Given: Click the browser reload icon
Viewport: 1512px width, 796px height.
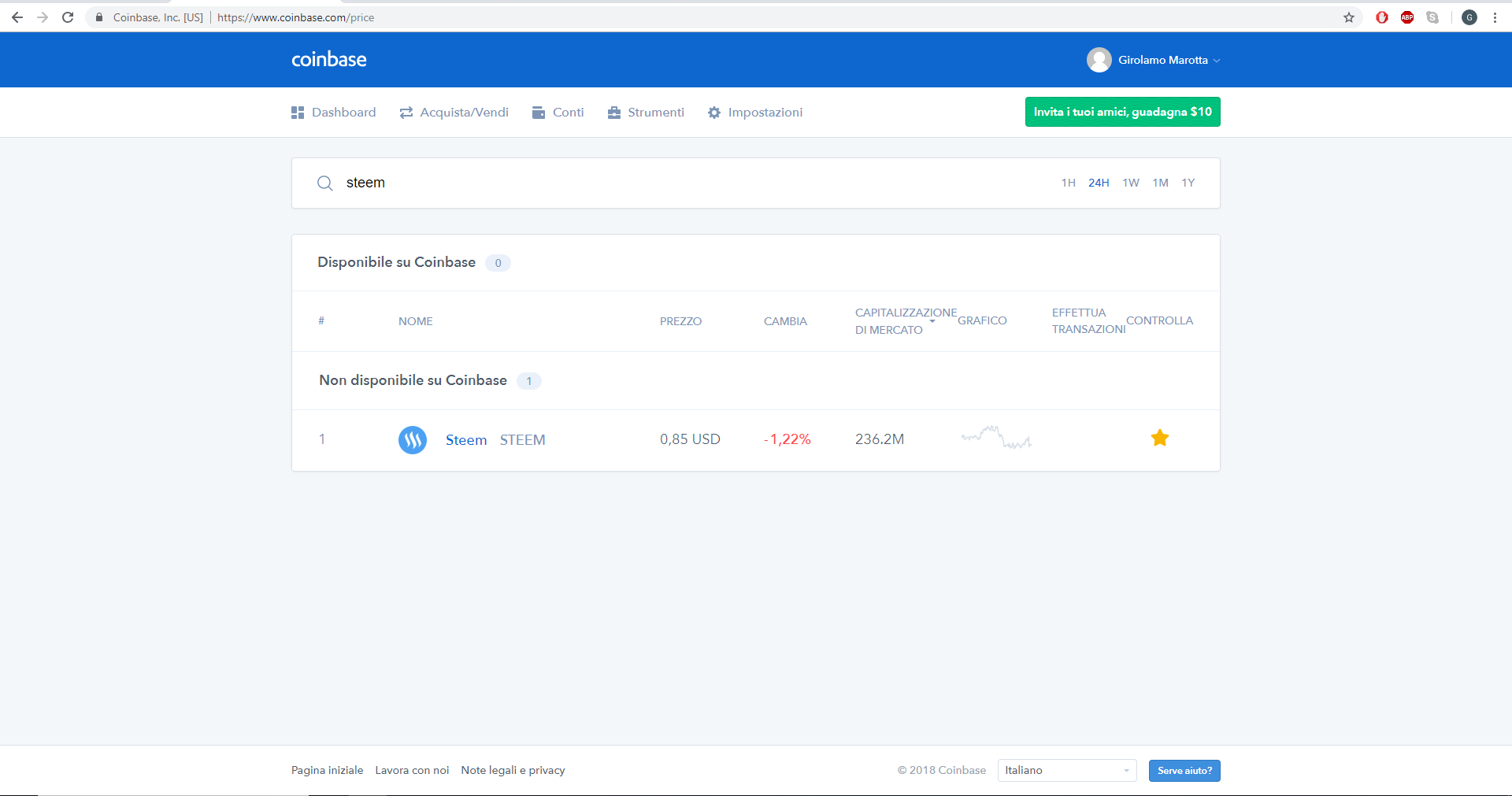Looking at the screenshot, I should point(69,17).
